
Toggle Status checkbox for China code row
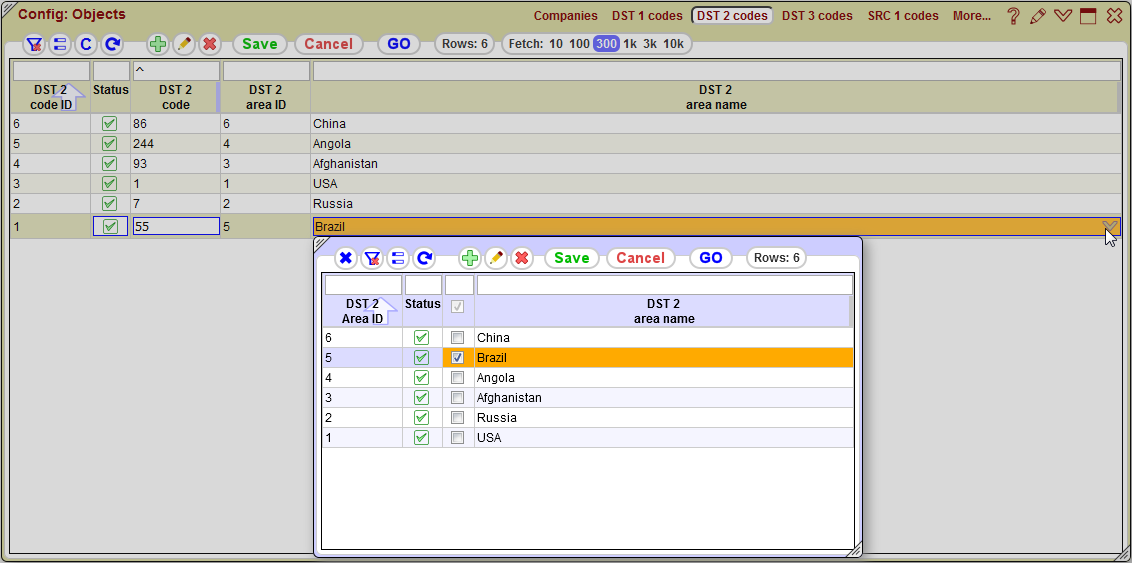[x=110, y=123]
